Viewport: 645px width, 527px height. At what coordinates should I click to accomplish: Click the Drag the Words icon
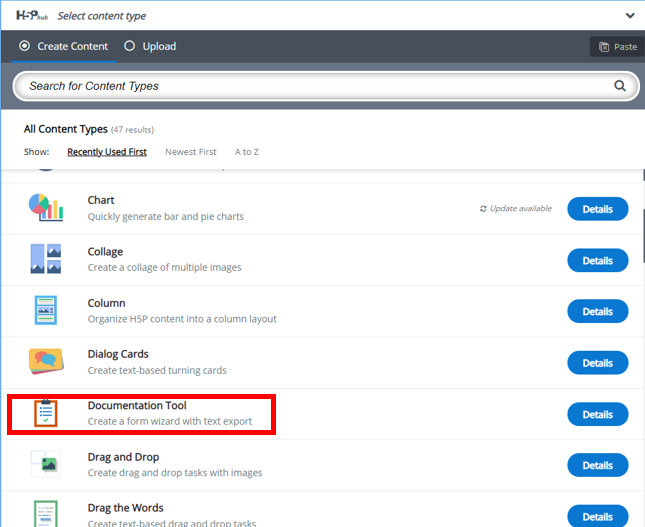(x=46, y=511)
